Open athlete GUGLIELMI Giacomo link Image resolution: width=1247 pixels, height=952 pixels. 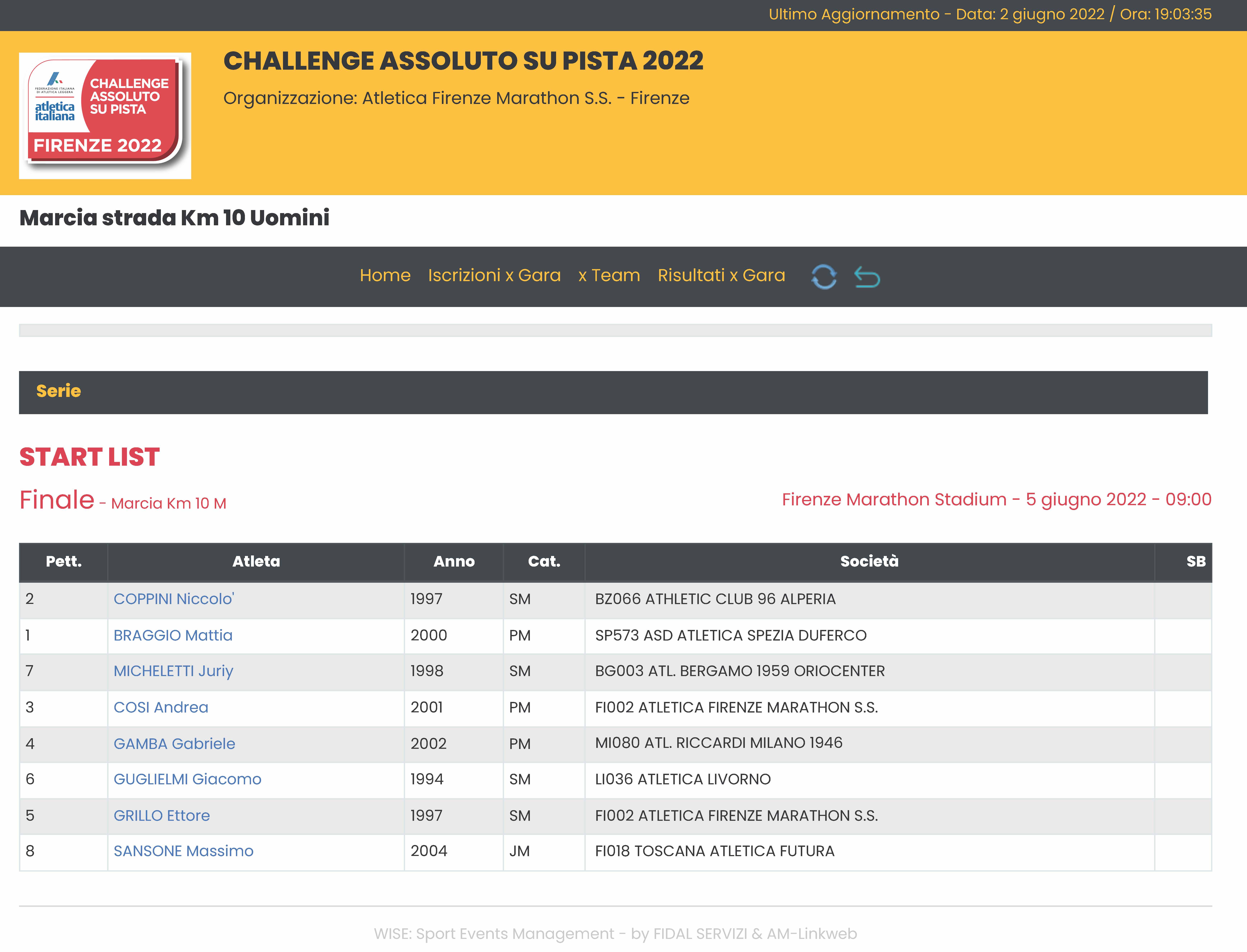[x=188, y=779]
